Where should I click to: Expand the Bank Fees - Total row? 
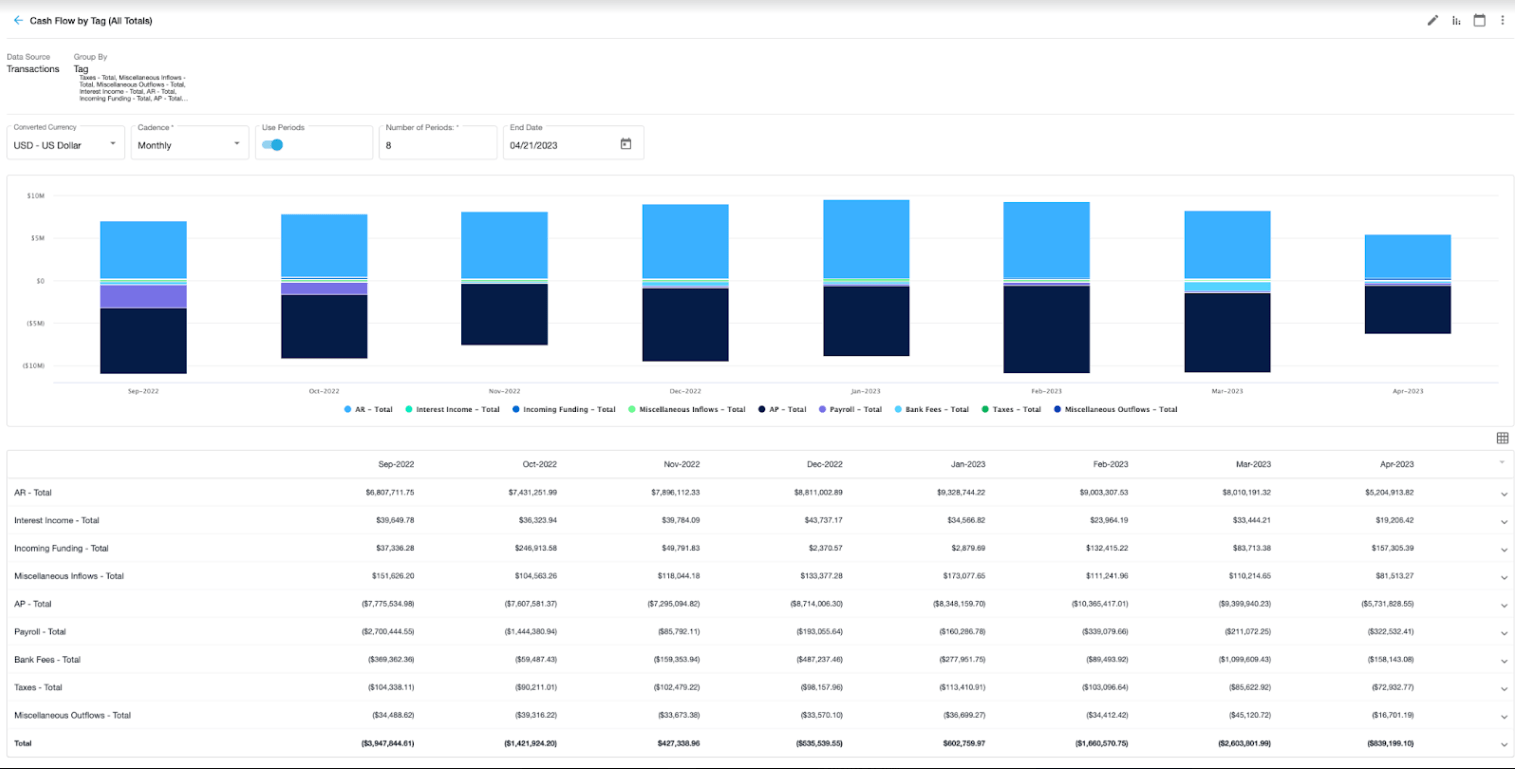click(1503, 660)
